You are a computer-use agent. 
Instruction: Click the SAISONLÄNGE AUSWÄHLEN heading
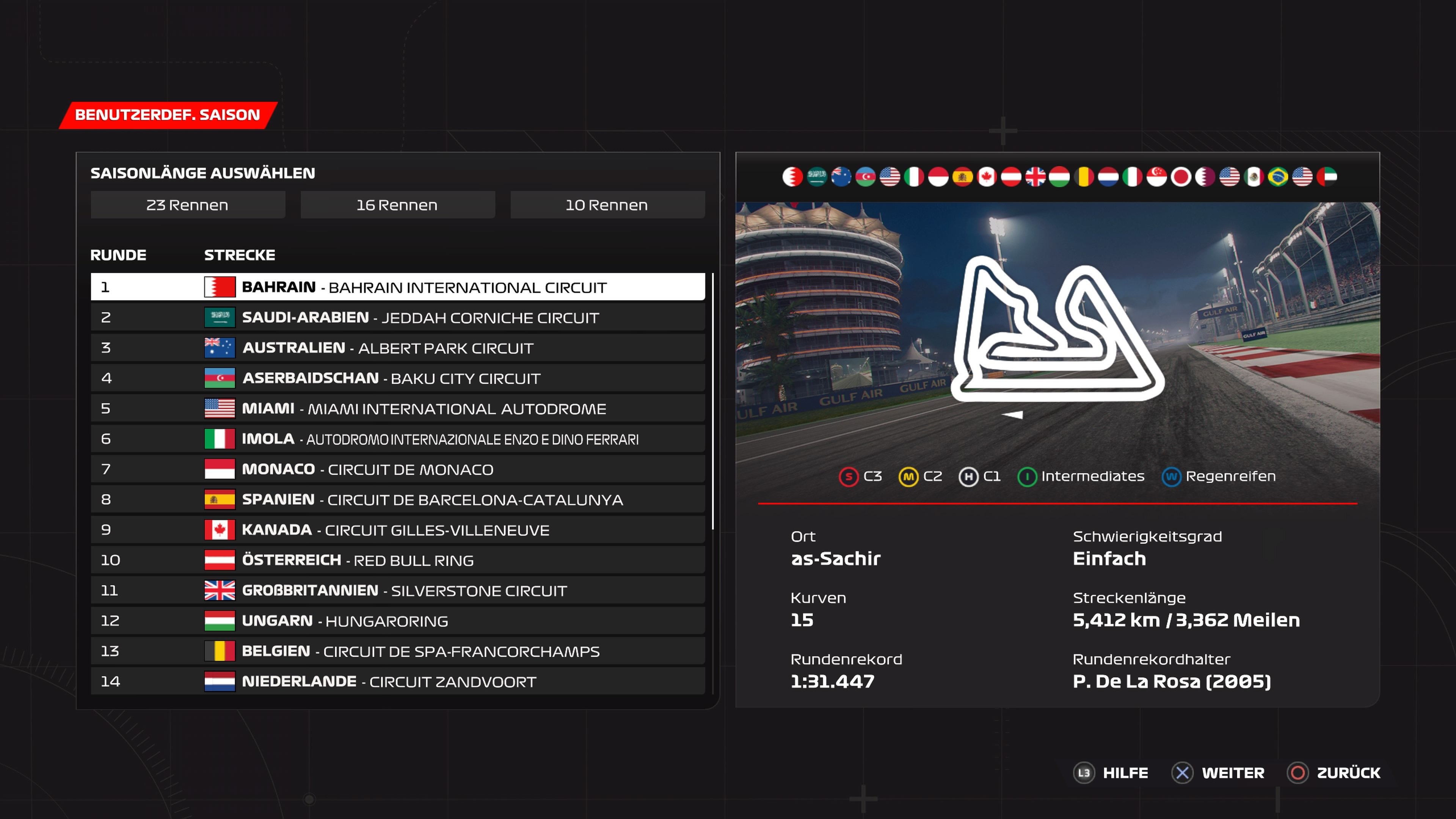(203, 173)
